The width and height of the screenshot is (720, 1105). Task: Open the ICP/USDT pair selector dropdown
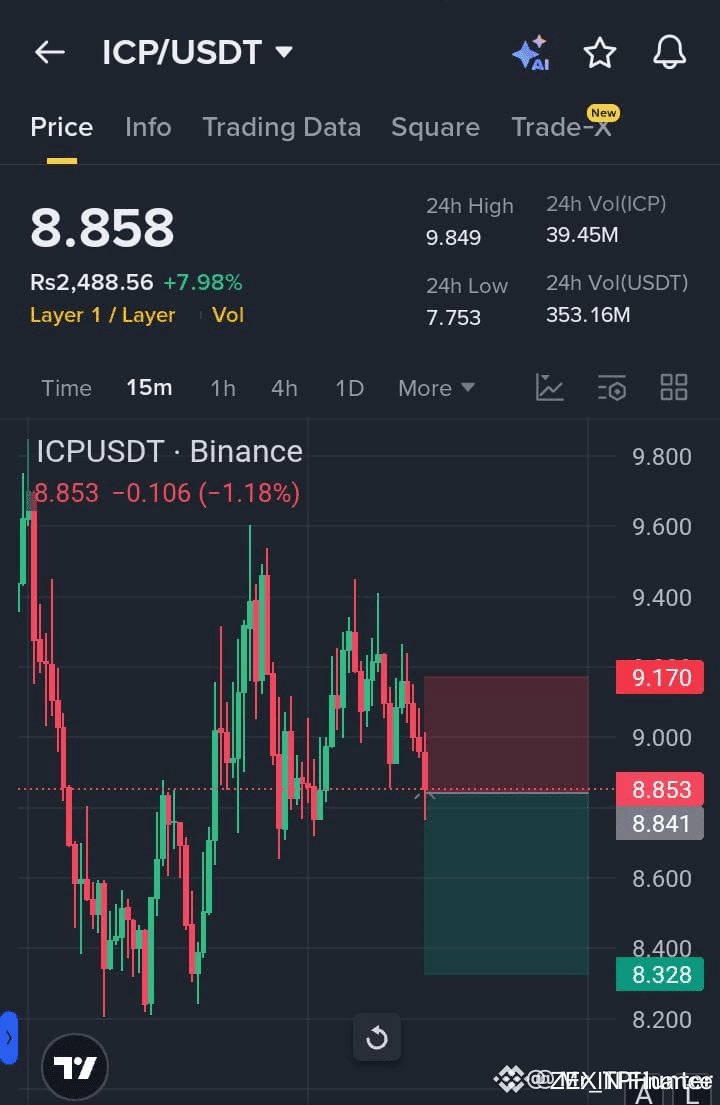[x=197, y=52]
